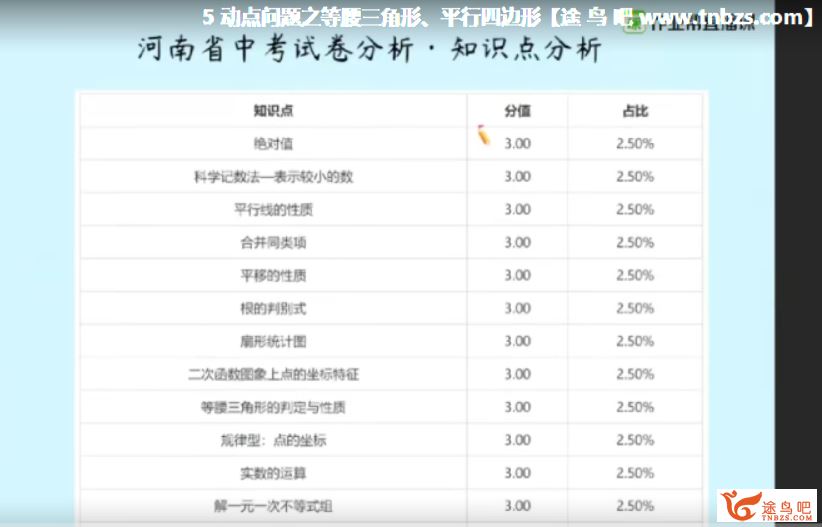The width and height of the screenshot is (822, 527).
Task: Click 3.00 in the 等腰三角形 row
Action: 517,407
